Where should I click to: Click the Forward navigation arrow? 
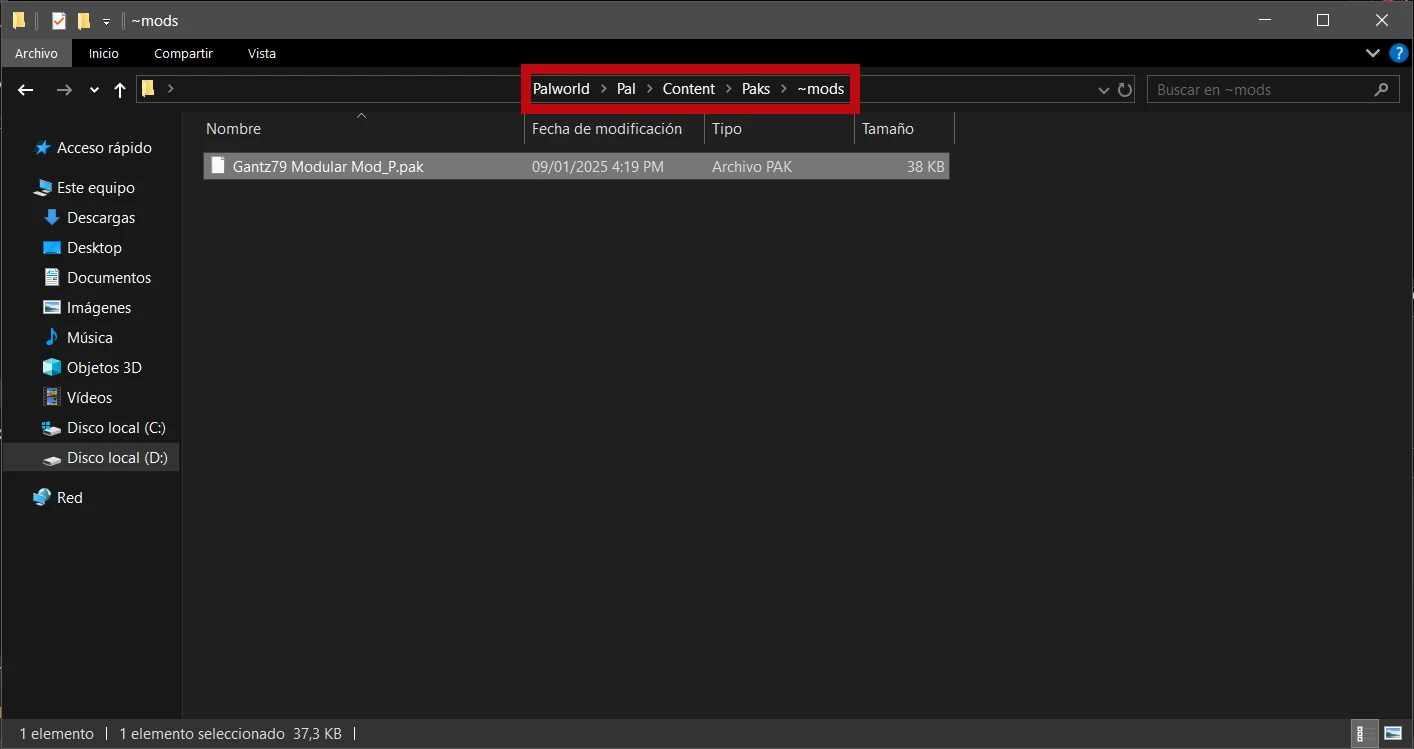click(64, 89)
